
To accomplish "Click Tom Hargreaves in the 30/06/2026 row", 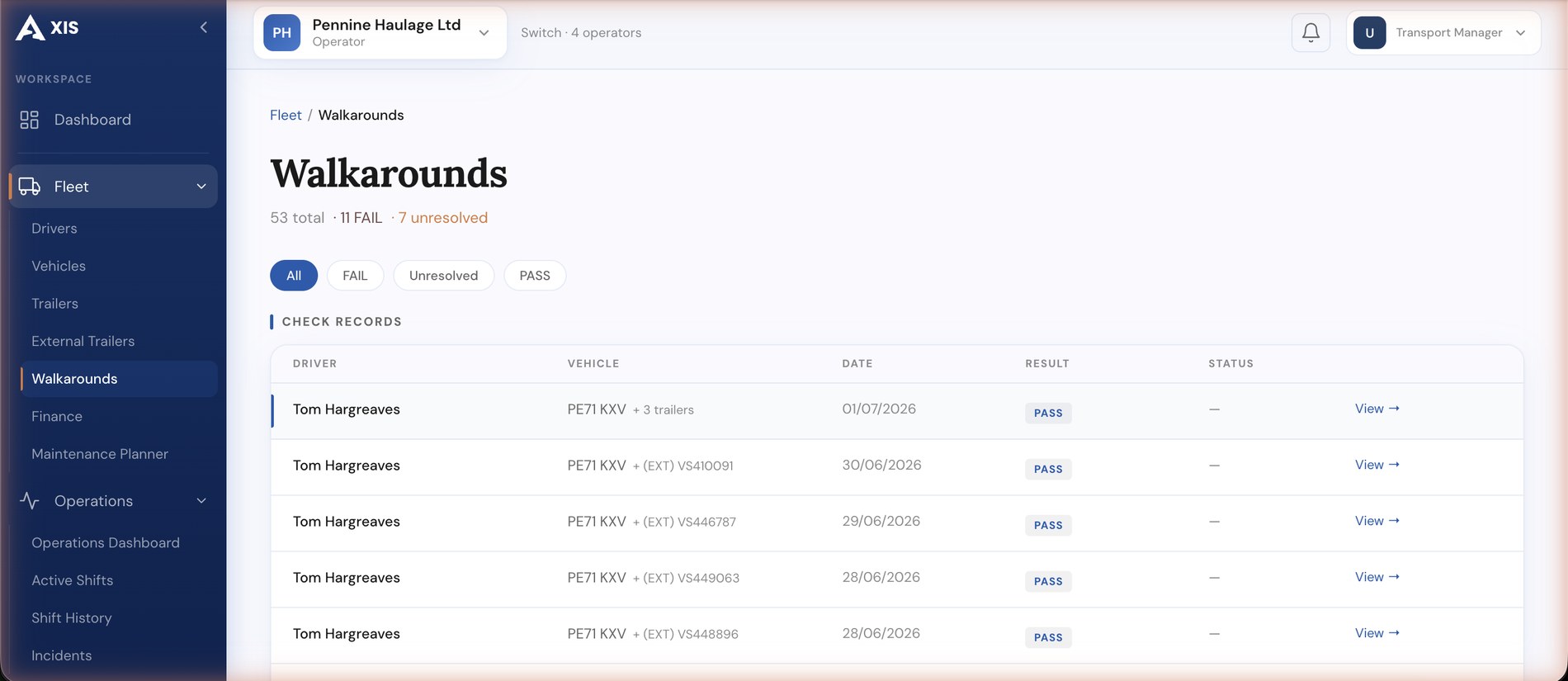I will [347, 466].
